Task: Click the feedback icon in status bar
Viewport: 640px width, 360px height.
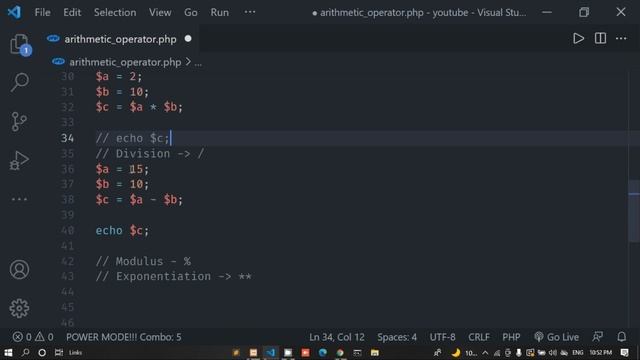Action: point(598,337)
